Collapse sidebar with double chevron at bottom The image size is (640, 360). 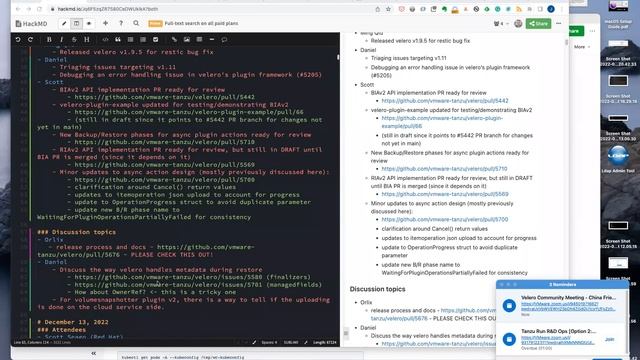tap(93, 353)
